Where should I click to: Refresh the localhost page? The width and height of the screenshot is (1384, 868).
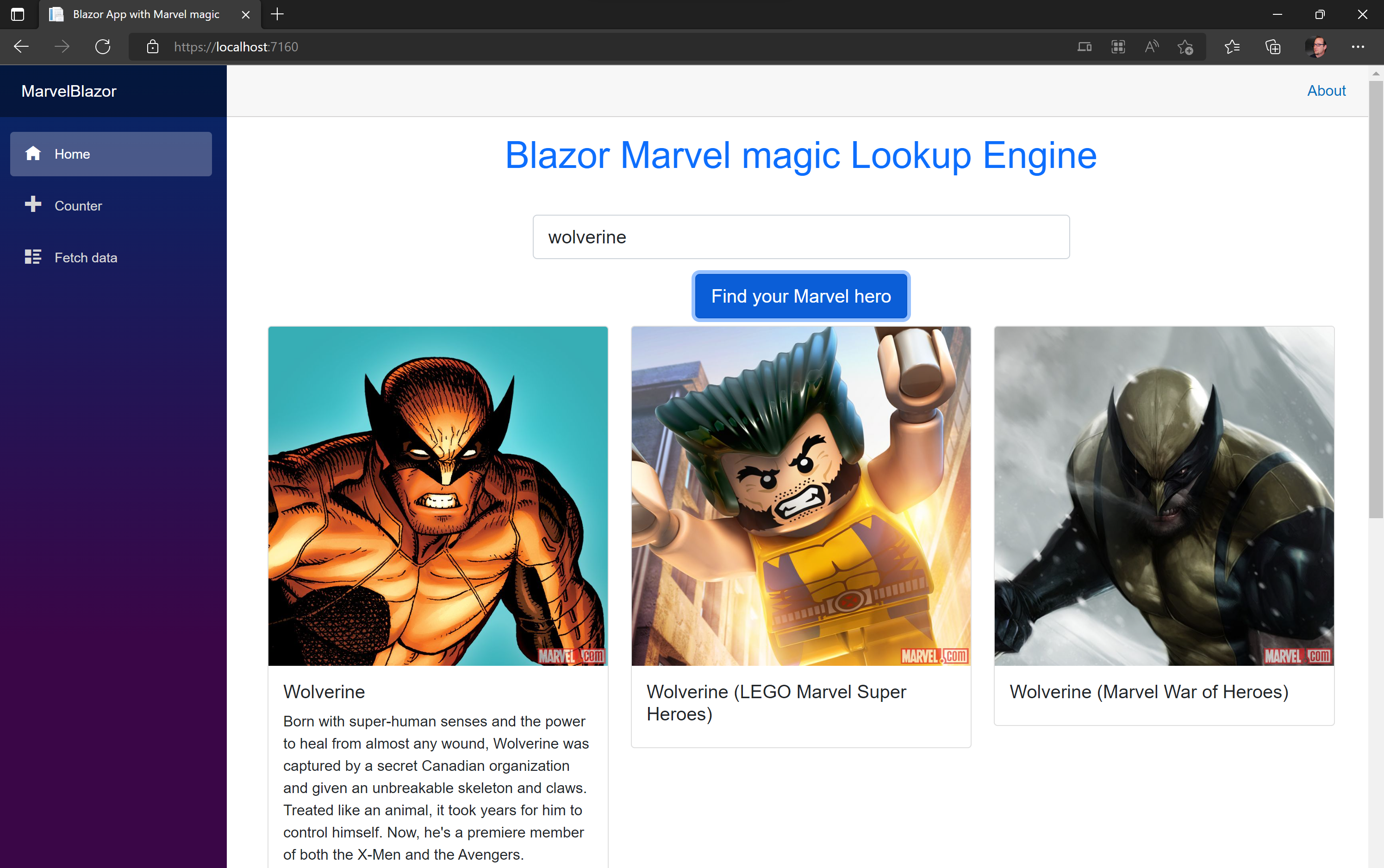click(x=102, y=46)
